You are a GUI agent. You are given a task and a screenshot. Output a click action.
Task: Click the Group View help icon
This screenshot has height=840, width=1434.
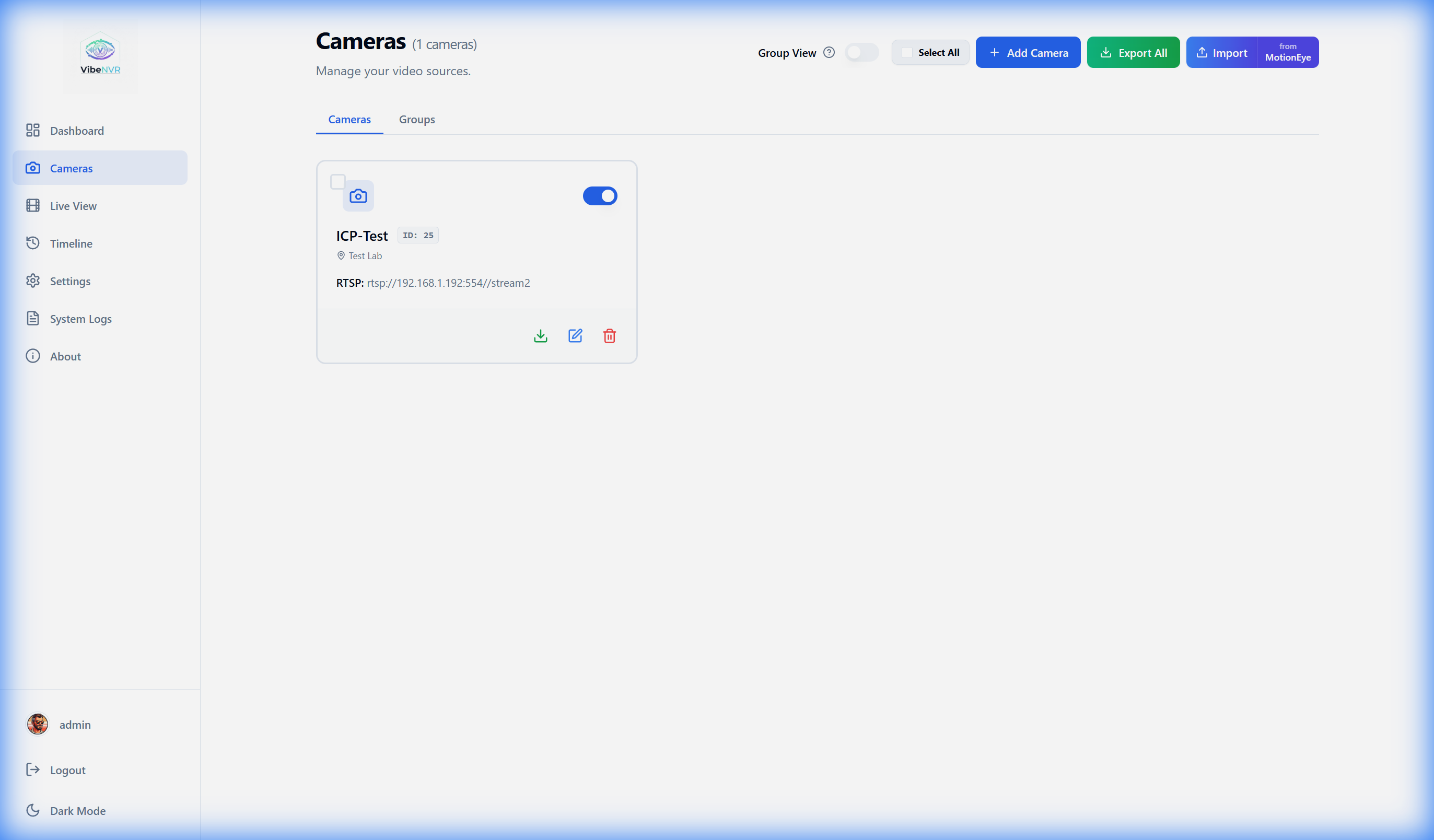coord(829,52)
